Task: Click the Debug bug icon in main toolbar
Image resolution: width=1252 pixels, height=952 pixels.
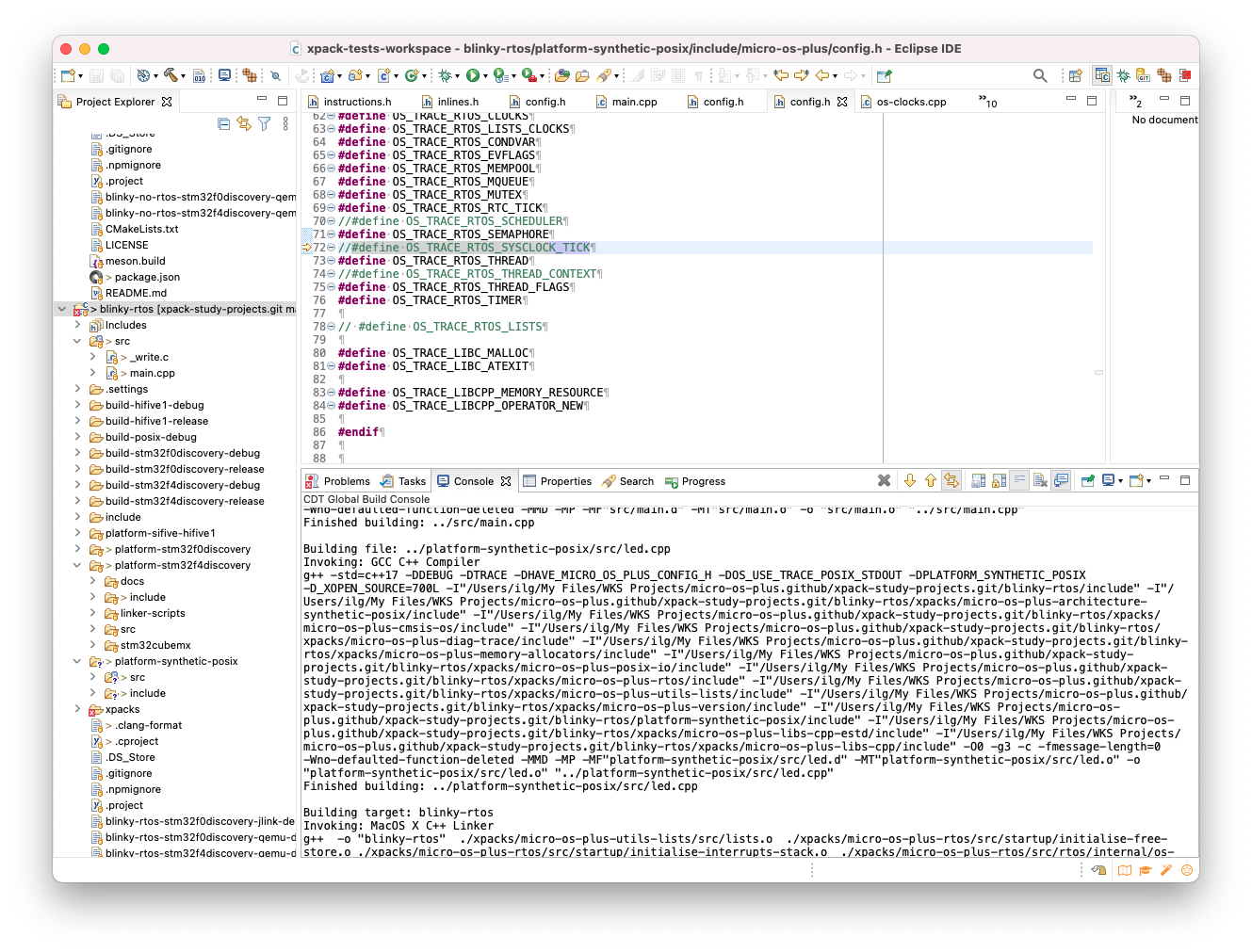Action: point(446,75)
